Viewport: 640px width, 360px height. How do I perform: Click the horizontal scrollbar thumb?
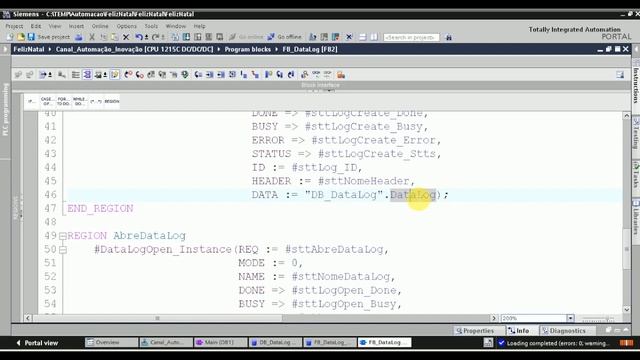pyautogui.click(x=158, y=318)
